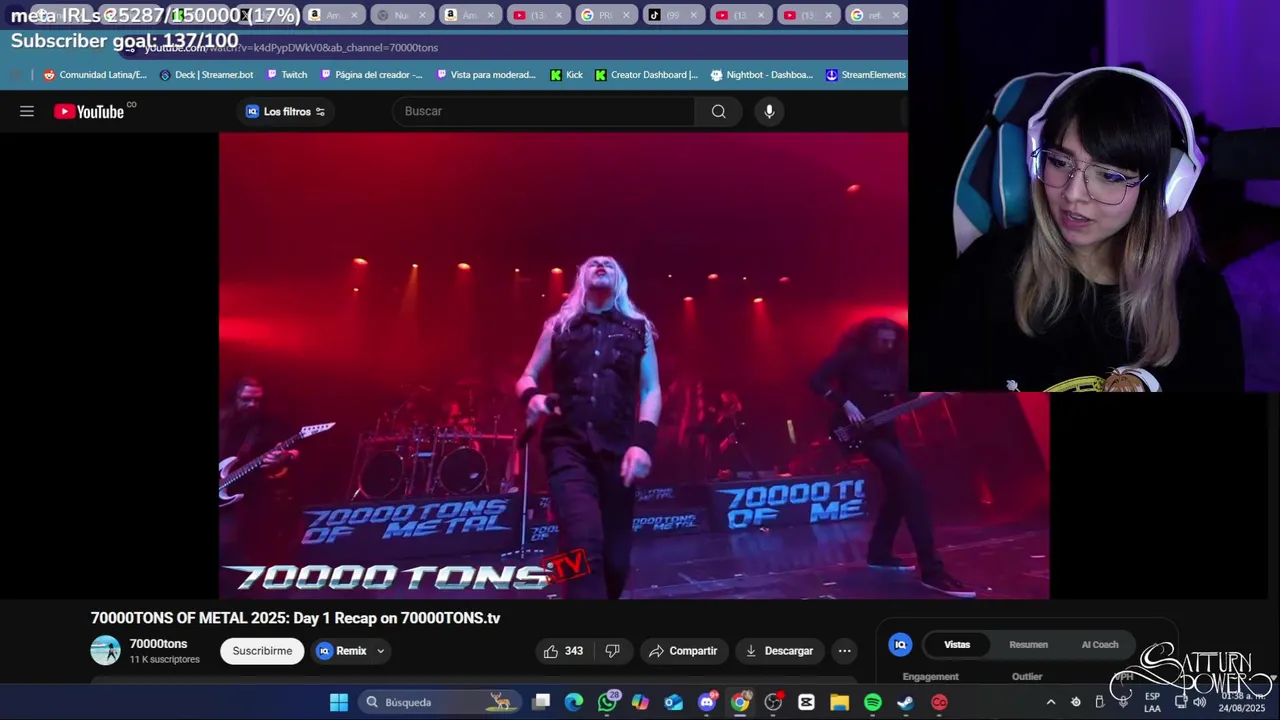Image resolution: width=1280 pixels, height=720 pixels.
Task: Click the Suscribirme button
Action: coord(262,651)
